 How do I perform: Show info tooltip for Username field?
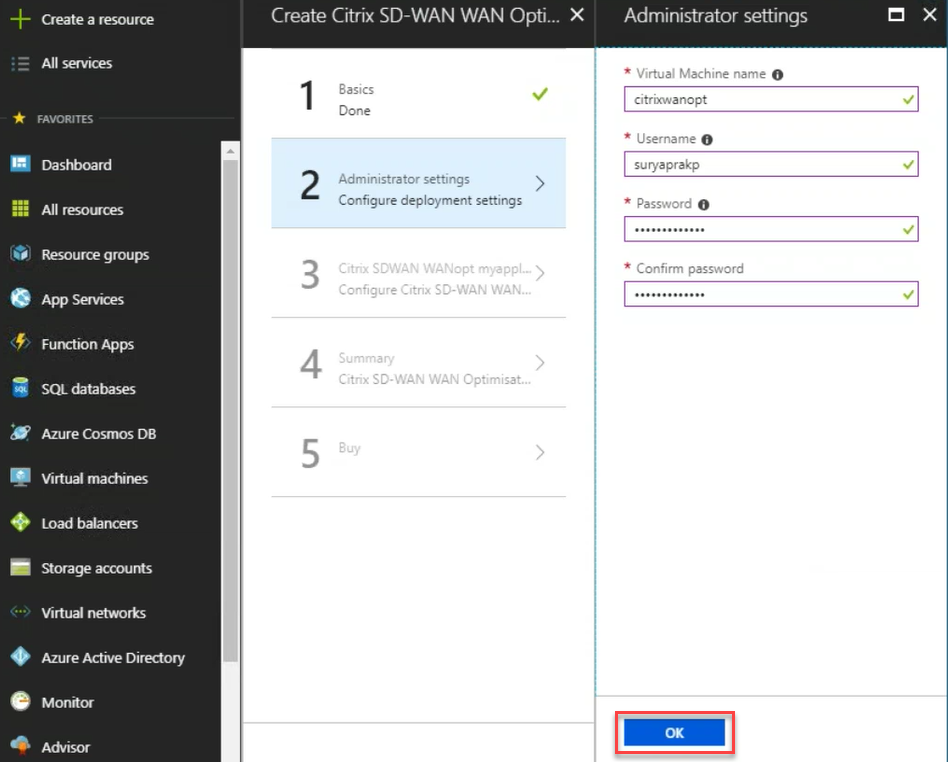[707, 140]
